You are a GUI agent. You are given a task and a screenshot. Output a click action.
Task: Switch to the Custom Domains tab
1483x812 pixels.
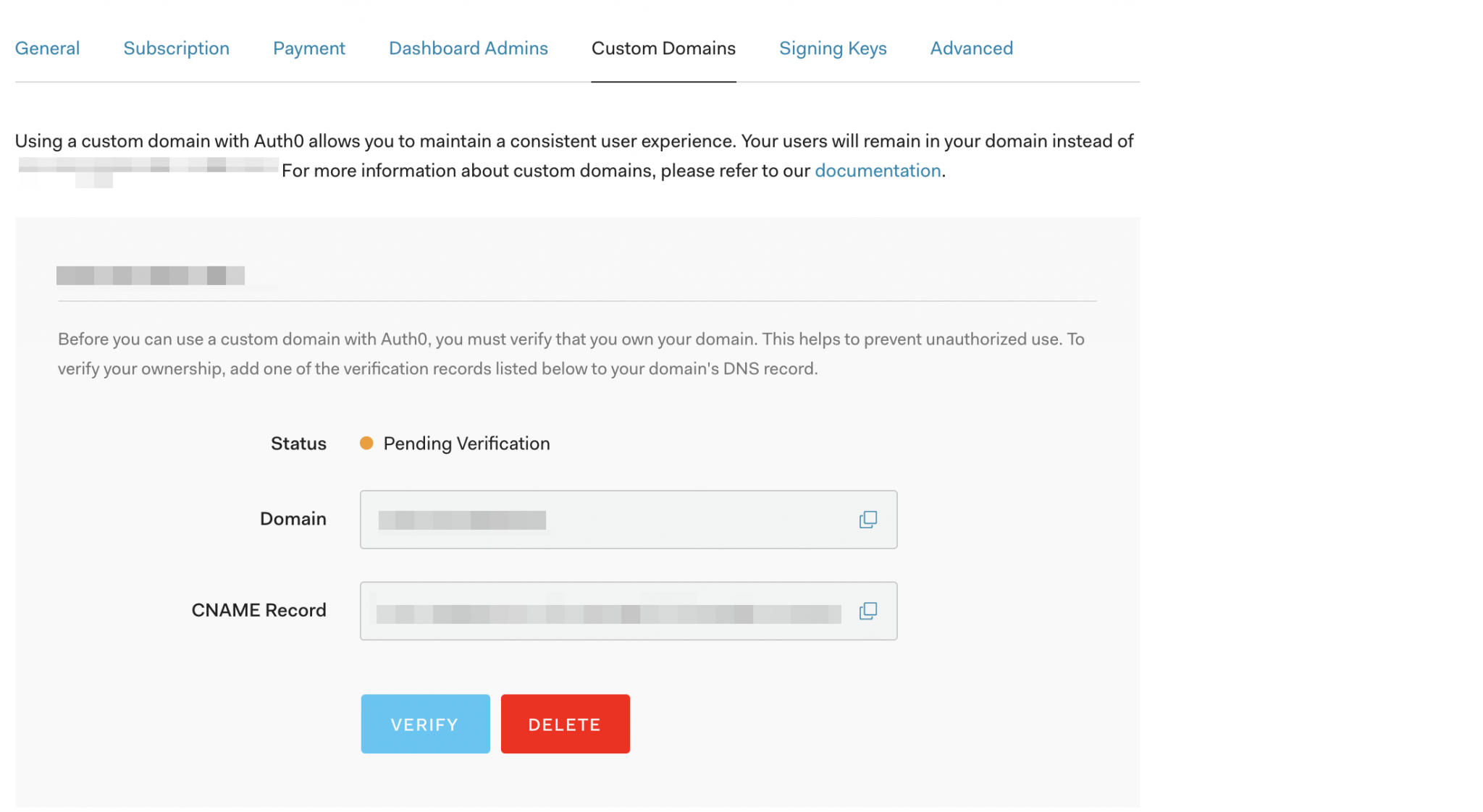[663, 48]
